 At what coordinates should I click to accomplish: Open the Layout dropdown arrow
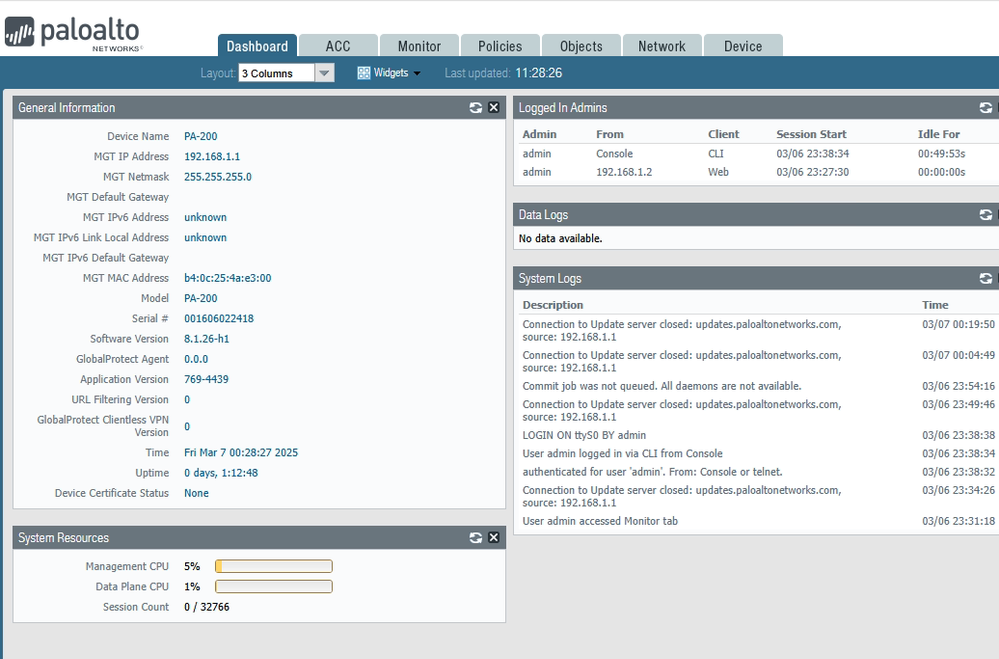[324, 73]
